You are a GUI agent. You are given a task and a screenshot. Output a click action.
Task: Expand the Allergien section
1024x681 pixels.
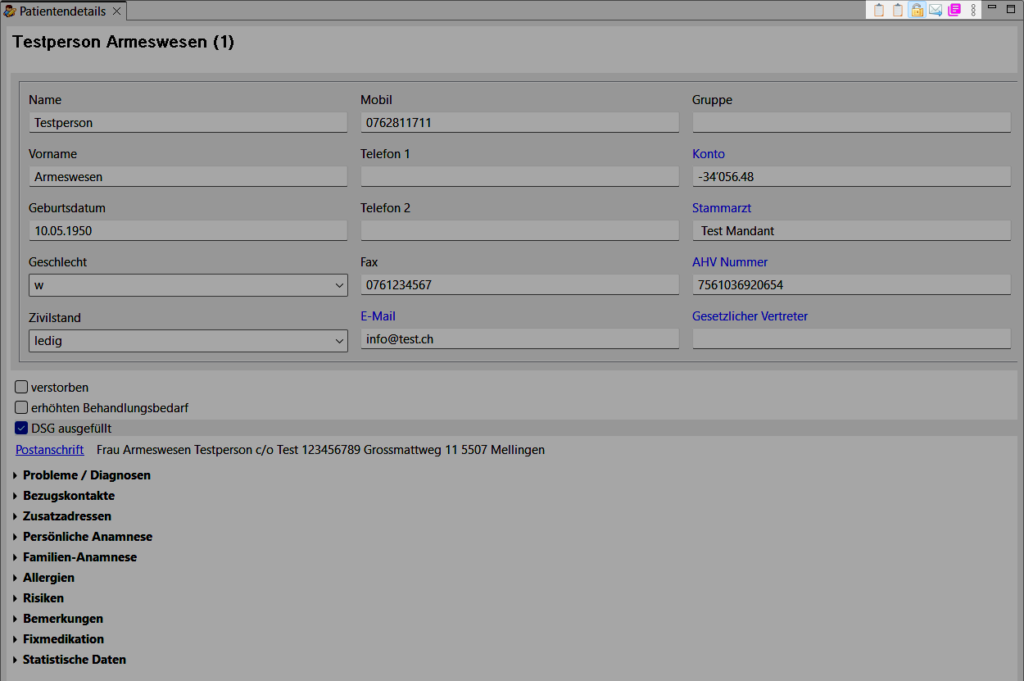(48, 578)
